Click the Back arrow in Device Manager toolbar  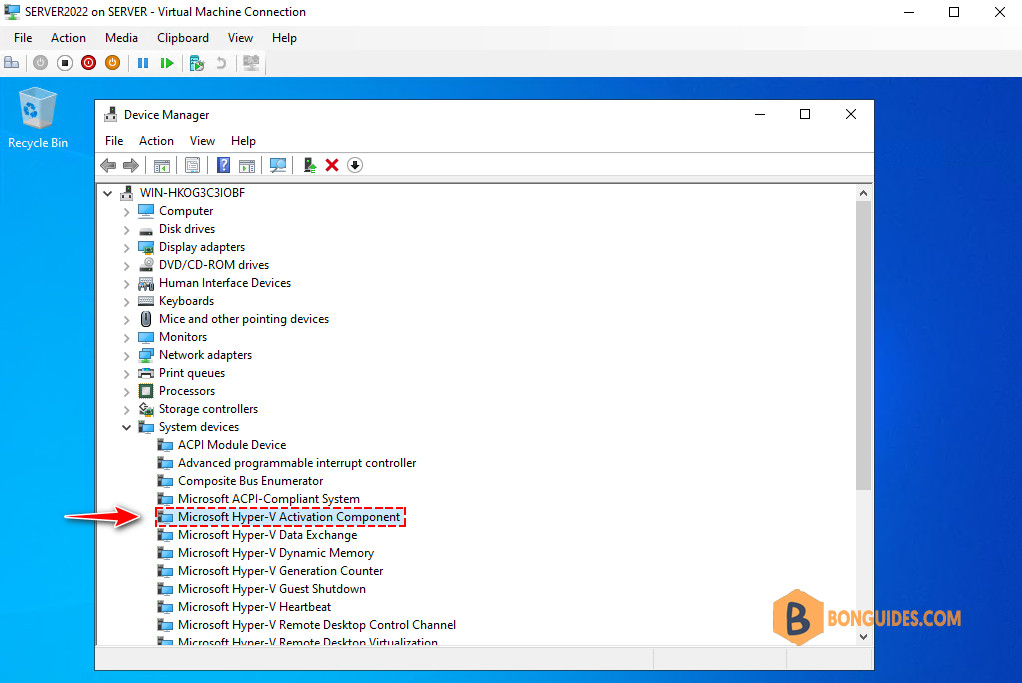tap(108, 166)
